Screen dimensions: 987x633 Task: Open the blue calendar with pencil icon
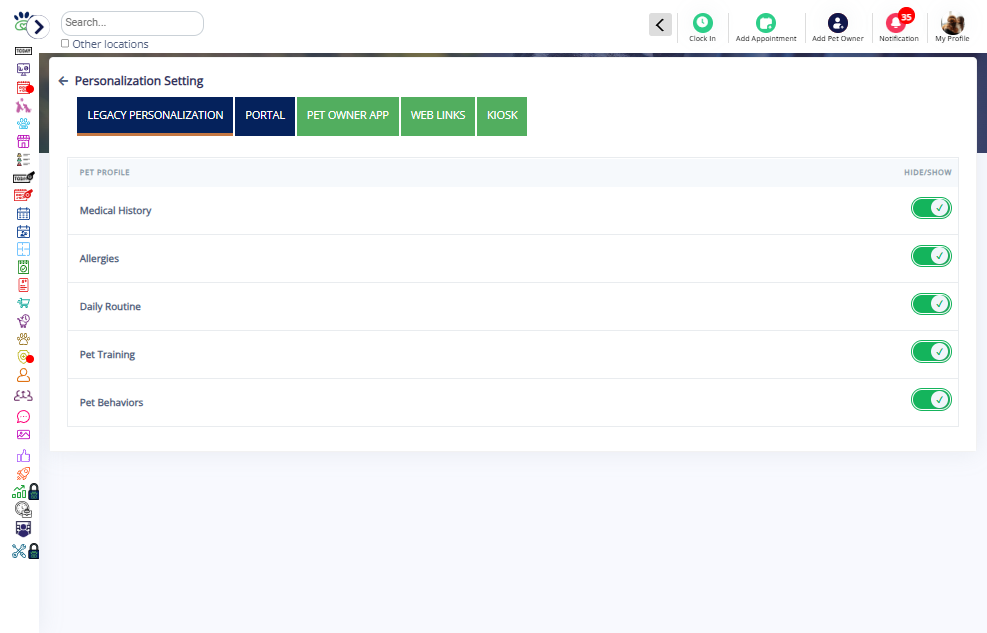(23, 232)
